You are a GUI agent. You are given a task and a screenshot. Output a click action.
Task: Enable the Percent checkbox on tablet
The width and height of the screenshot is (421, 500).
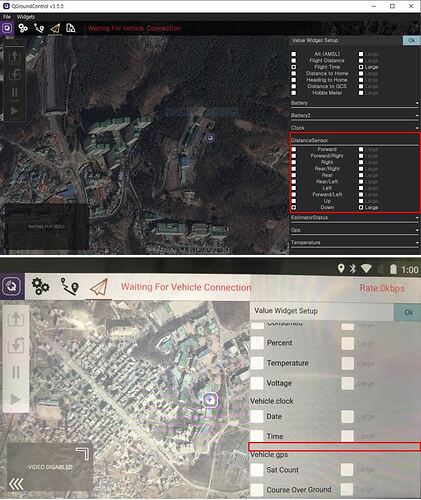(257, 343)
